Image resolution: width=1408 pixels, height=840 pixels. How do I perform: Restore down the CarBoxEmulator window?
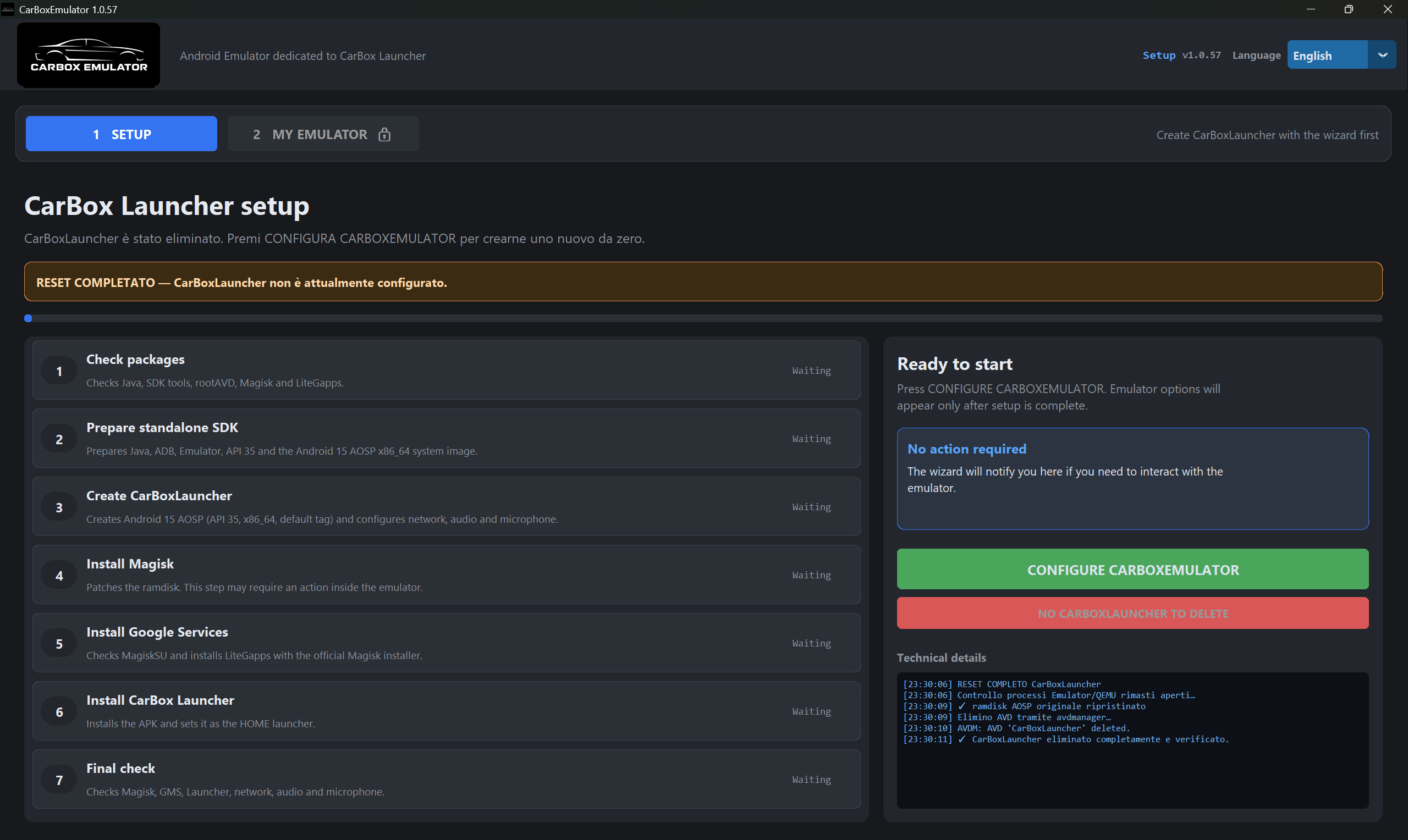pos(1349,9)
